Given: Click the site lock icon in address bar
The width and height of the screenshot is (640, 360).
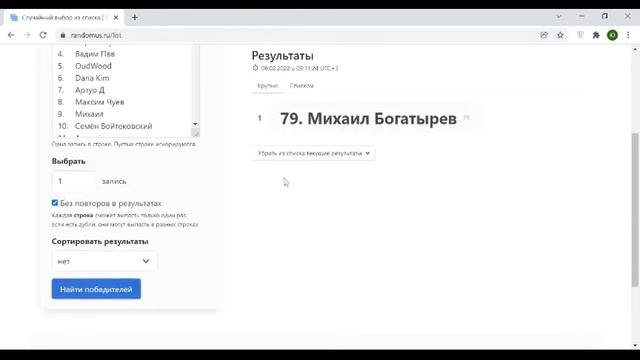Looking at the screenshot, I should pos(62,36).
